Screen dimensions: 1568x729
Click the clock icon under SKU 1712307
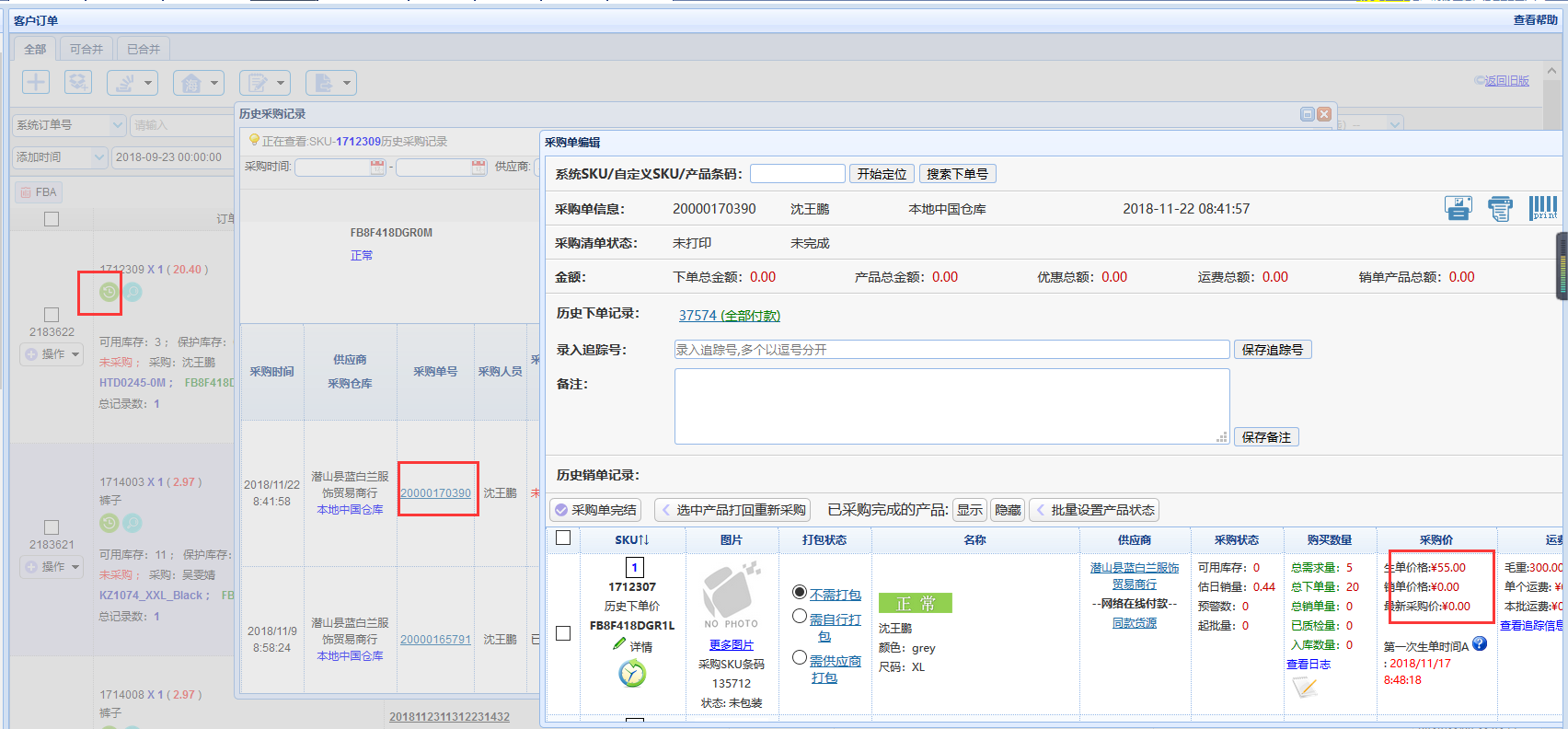click(632, 674)
